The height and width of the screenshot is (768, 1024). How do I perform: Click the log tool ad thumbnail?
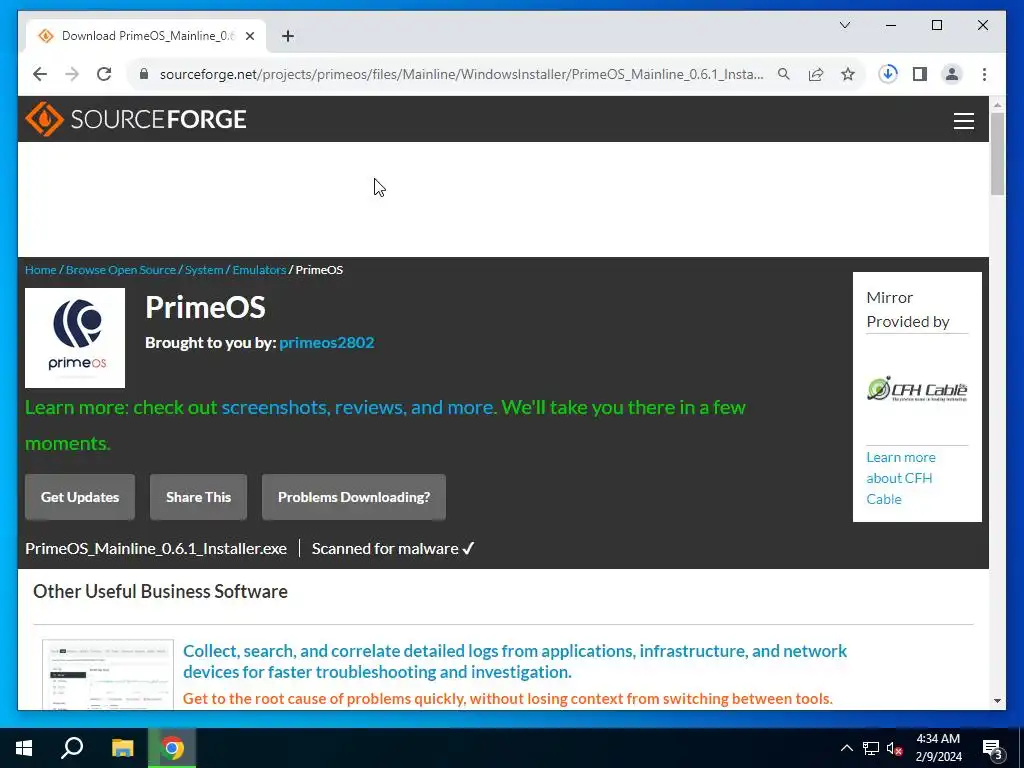pyautogui.click(x=108, y=675)
